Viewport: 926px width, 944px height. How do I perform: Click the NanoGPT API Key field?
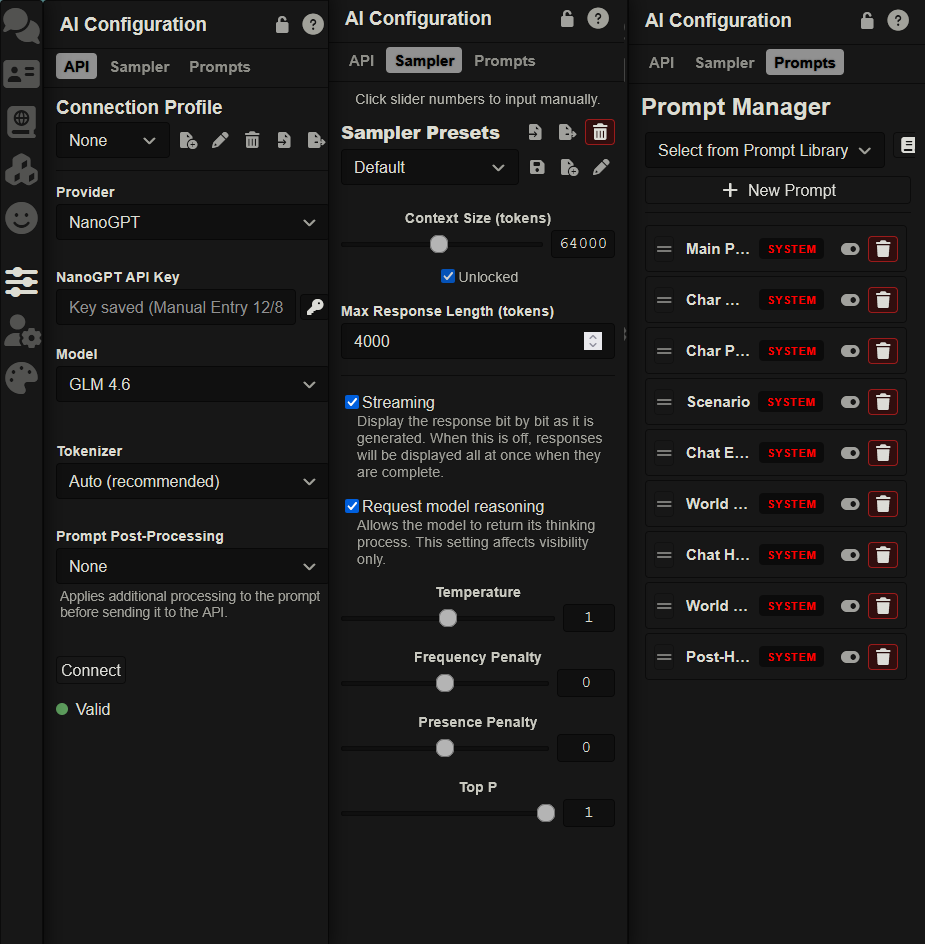point(176,307)
